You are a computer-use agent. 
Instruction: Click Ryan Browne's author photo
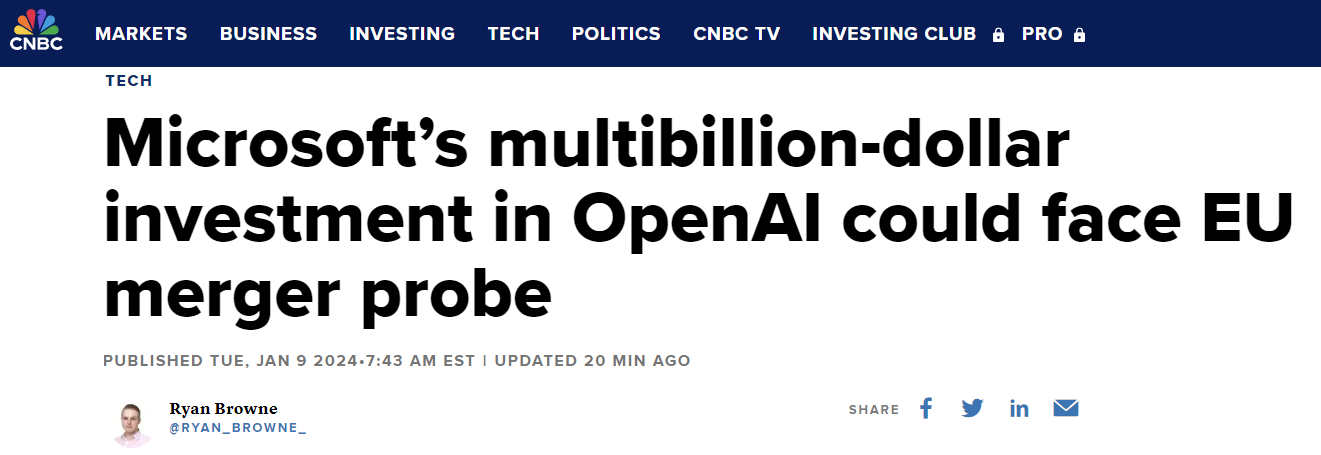click(132, 421)
